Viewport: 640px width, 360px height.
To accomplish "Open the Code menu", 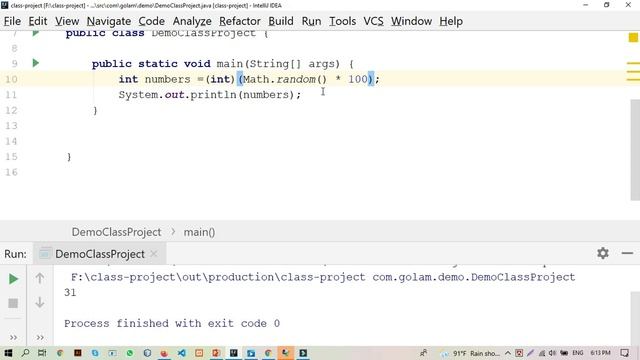I will click(151, 21).
